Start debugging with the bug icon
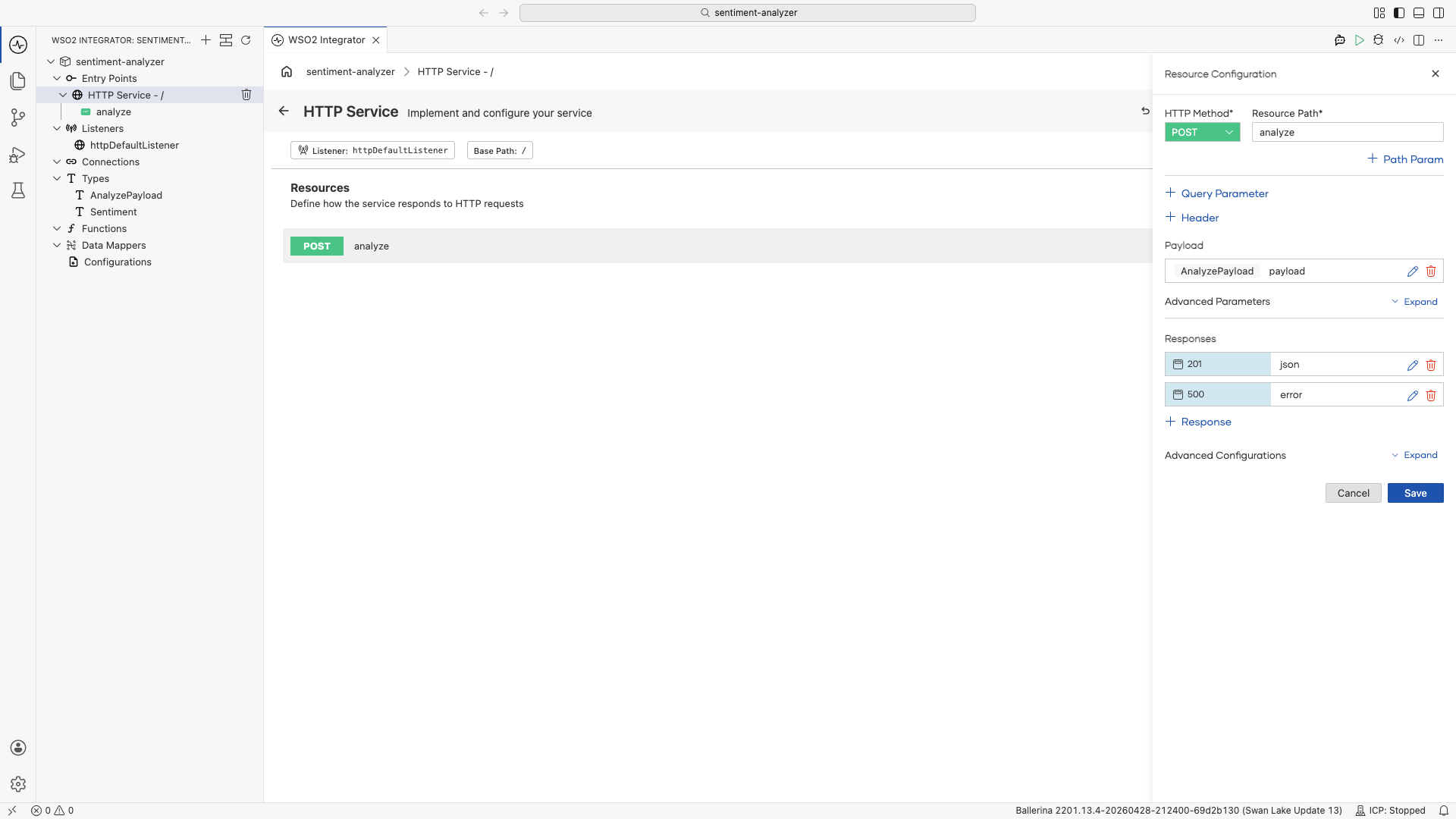The width and height of the screenshot is (1456, 819). (x=1379, y=40)
